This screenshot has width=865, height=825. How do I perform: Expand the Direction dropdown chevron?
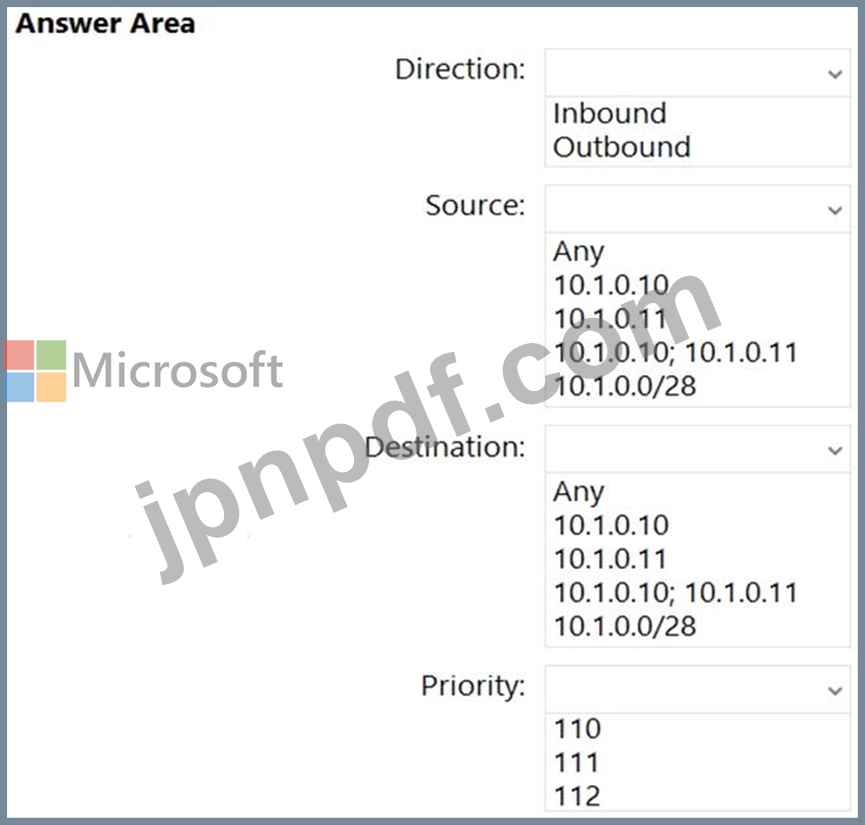pyautogui.click(x=835, y=74)
